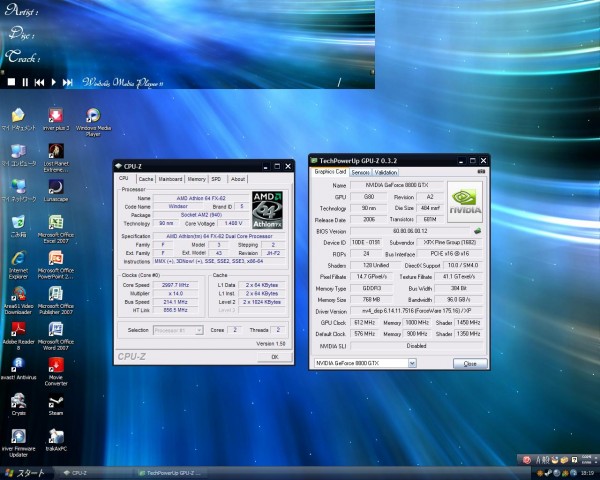Image resolution: width=600 pixels, height=480 pixels.
Task: Click the language bar icon in tray
Action: click(527, 459)
